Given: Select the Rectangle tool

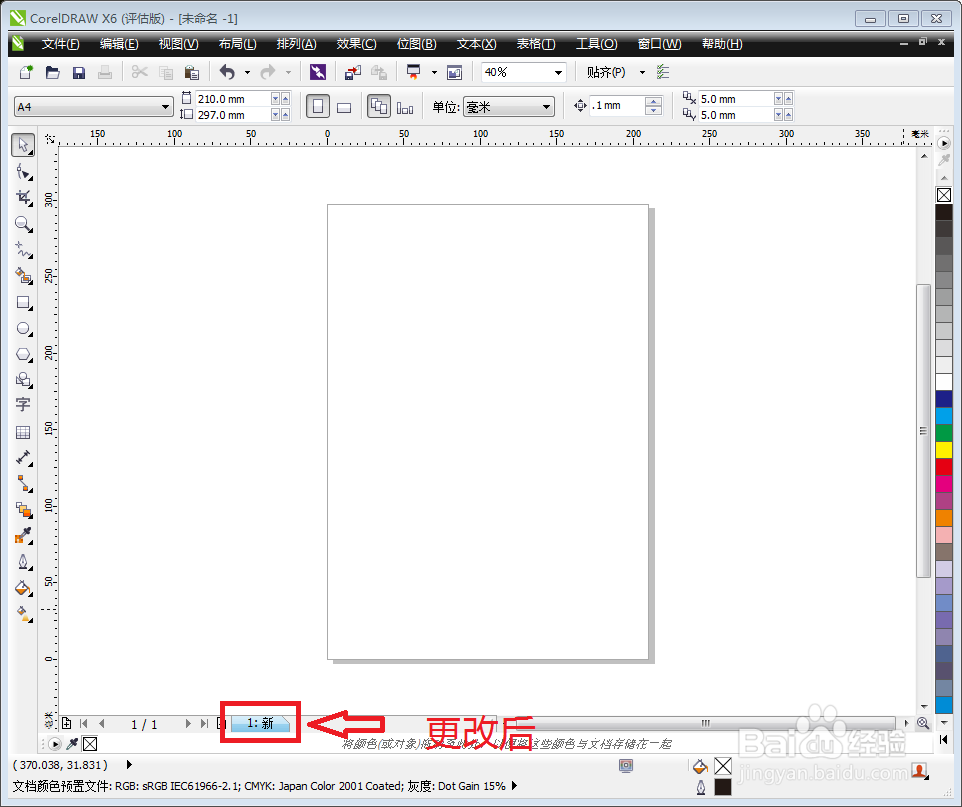Looking at the screenshot, I should click(x=23, y=303).
